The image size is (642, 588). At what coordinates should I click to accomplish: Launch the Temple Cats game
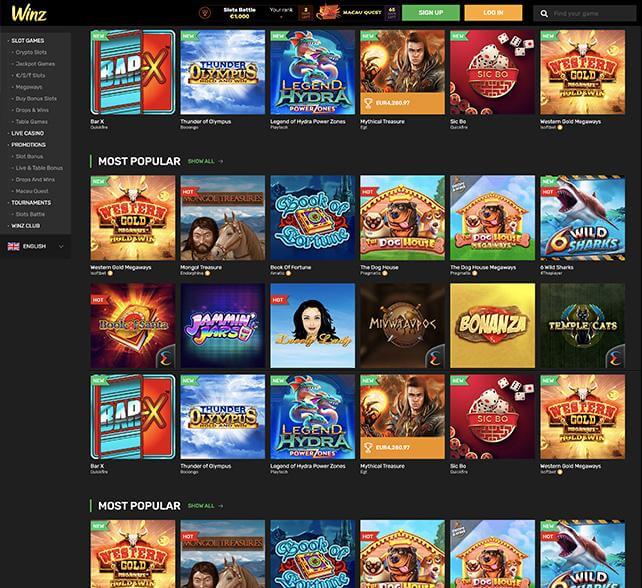(583, 326)
